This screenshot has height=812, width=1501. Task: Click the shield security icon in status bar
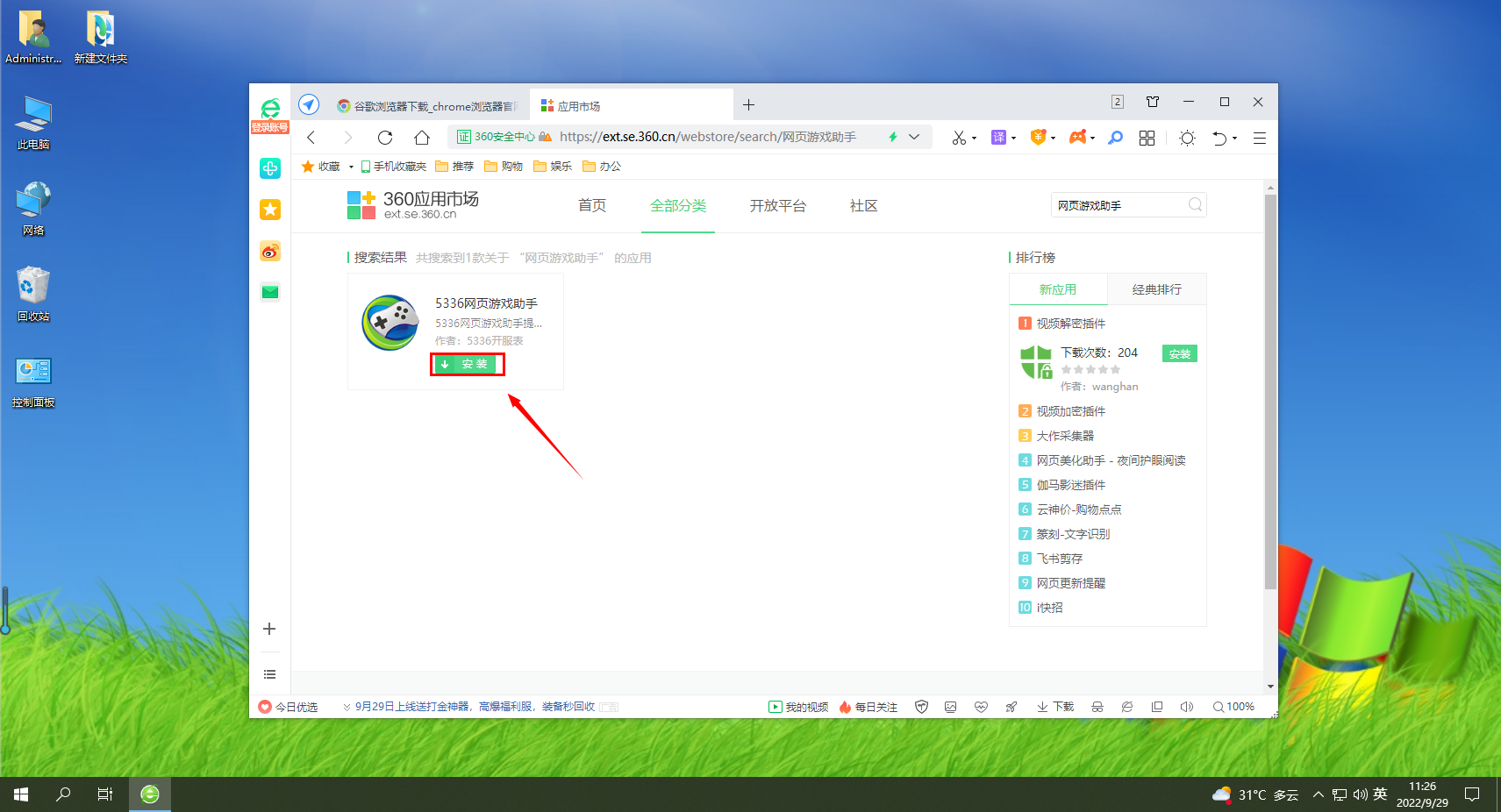[921, 707]
